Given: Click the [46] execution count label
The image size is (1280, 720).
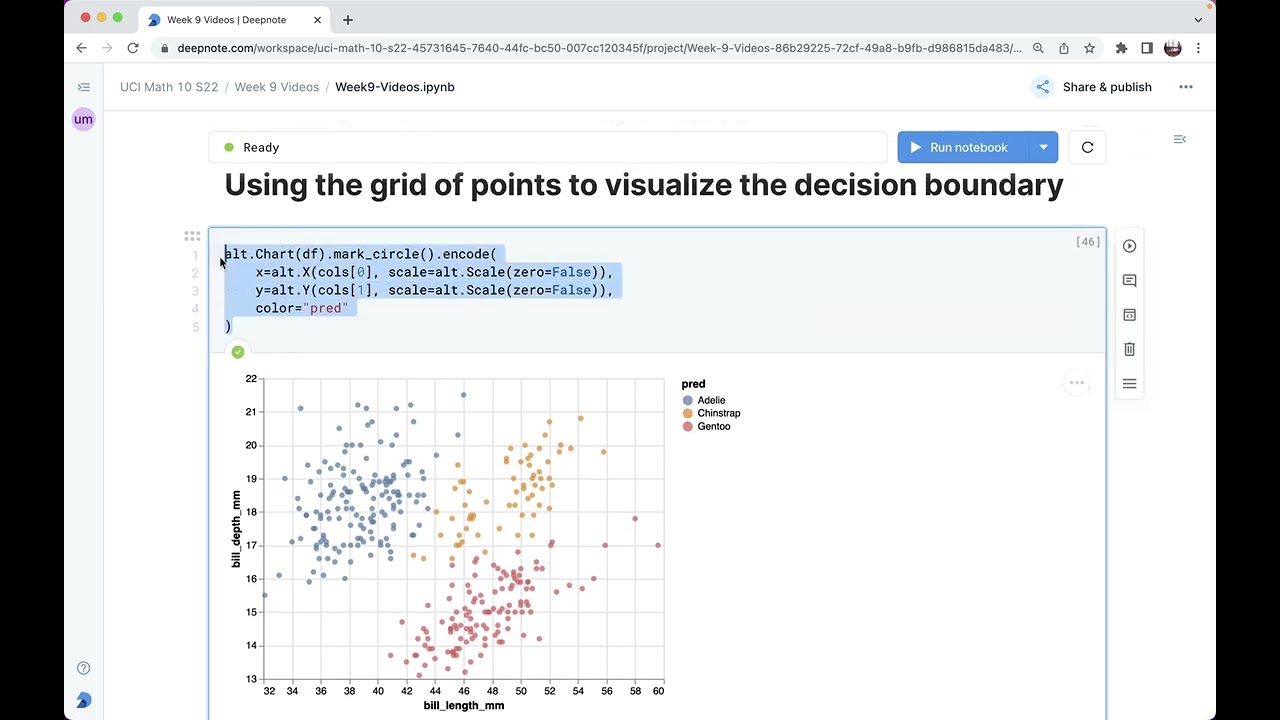Looking at the screenshot, I should coord(1088,242).
